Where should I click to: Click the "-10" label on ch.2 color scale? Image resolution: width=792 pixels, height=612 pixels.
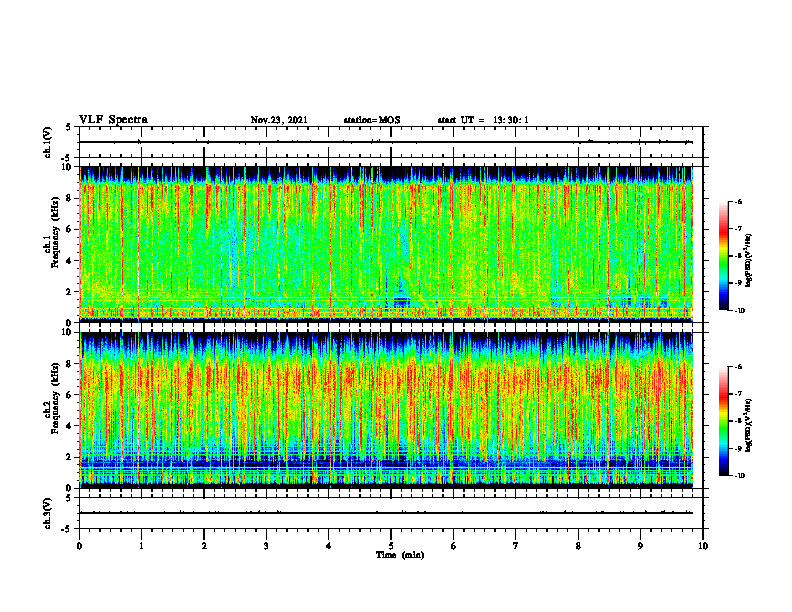(x=739, y=476)
